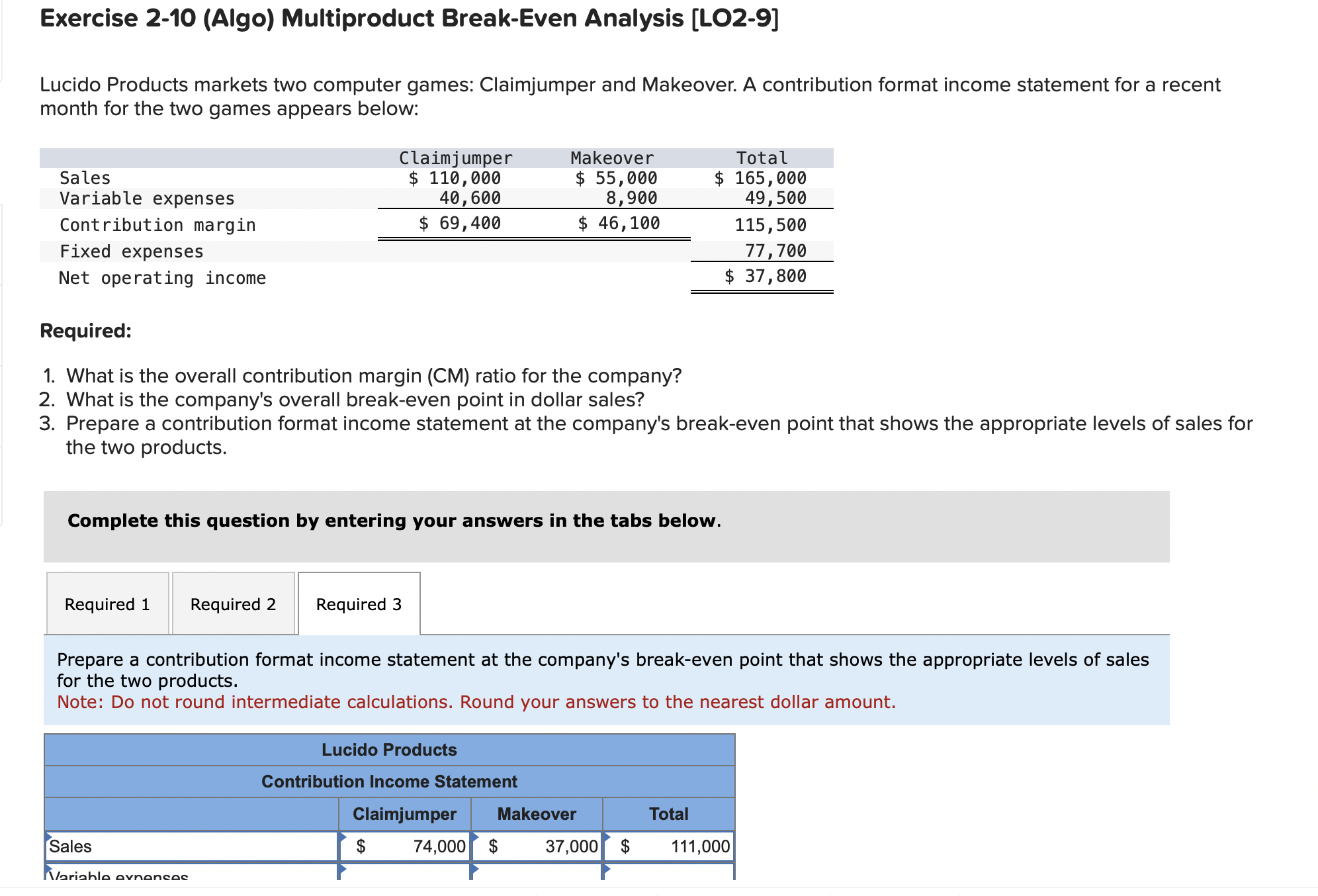
Task: Select the Required 3 tab
Action: [359, 604]
